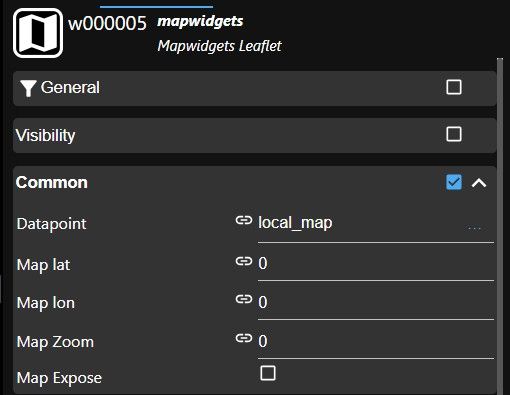Click the Common section title

click(x=52, y=182)
